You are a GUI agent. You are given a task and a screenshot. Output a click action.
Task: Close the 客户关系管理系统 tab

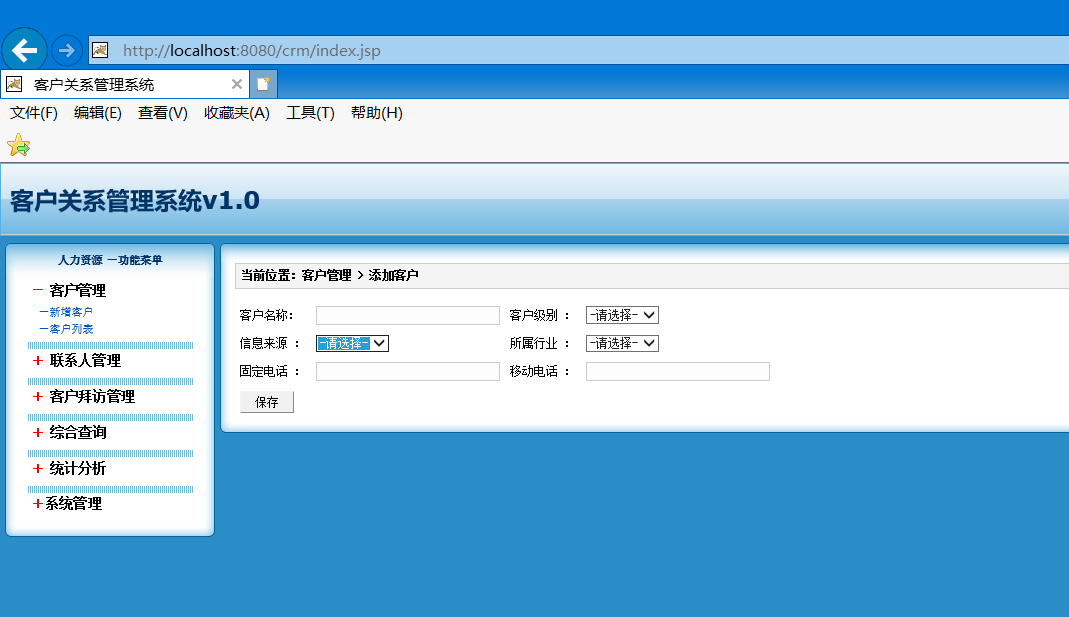coord(237,84)
